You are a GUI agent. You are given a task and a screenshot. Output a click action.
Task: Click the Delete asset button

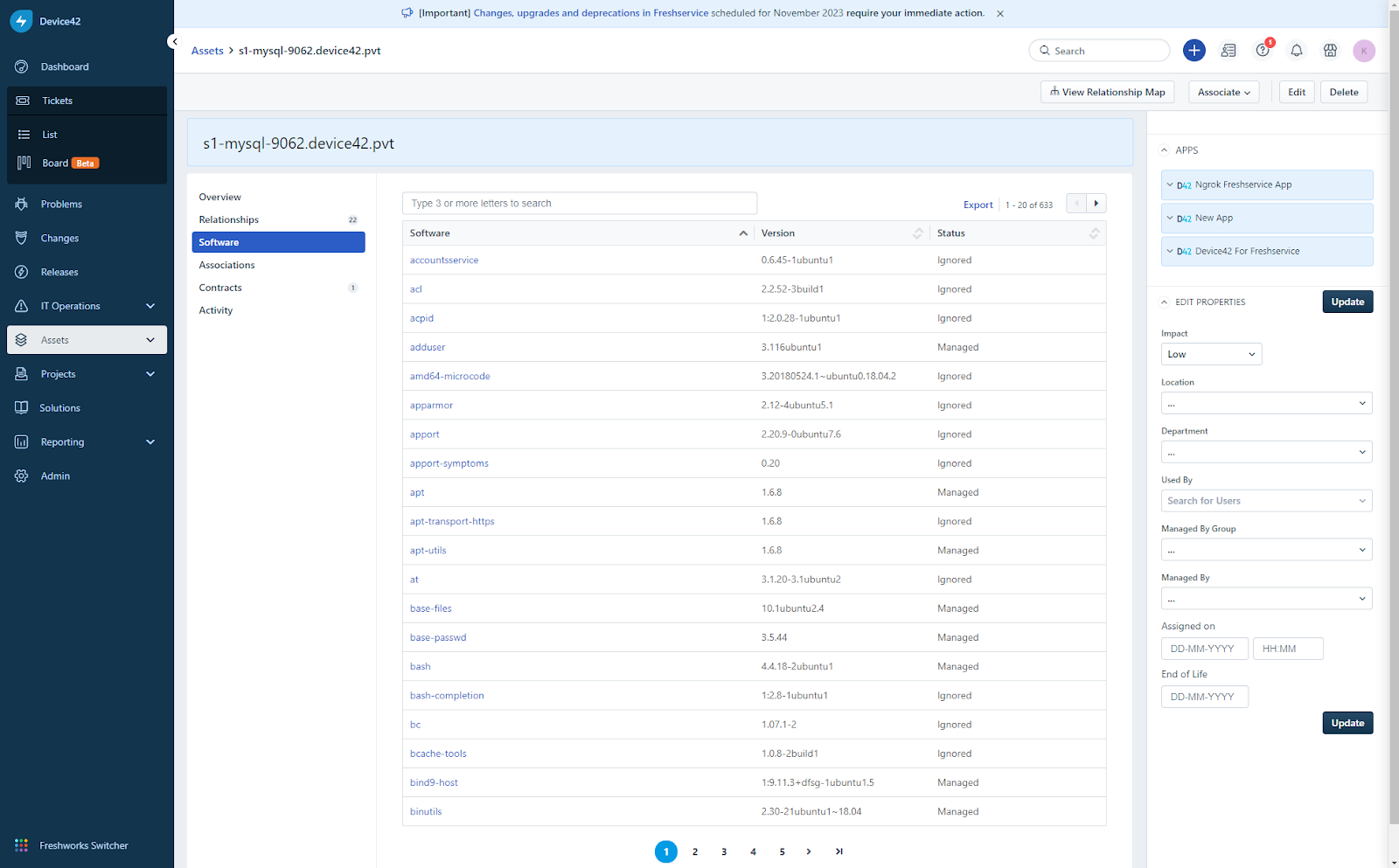pyautogui.click(x=1344, y=92)
